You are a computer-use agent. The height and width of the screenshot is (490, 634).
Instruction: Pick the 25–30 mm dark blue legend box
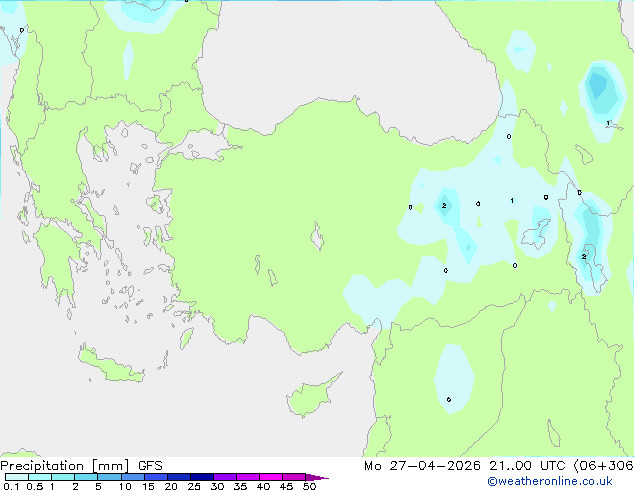[x=202, y=477]
